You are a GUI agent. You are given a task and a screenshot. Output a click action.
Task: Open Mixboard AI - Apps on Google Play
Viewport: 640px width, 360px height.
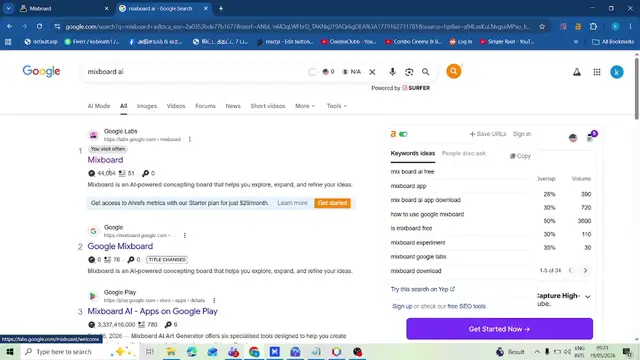pyautogui.click(x=152, y=311)
